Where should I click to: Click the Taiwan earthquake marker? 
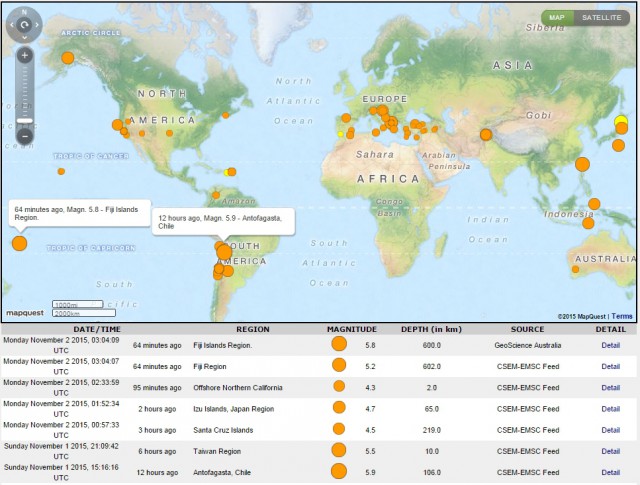[x=582, y=165]
